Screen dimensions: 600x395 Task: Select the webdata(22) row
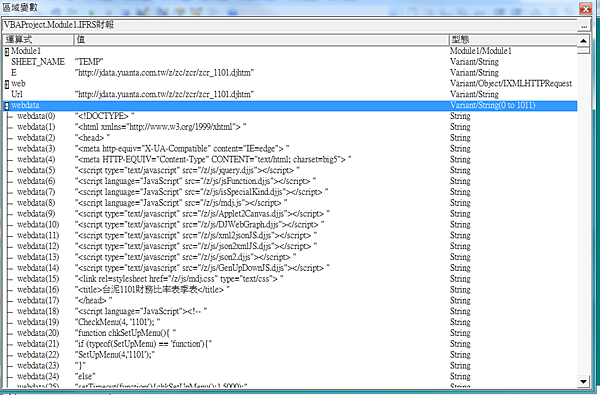tap(290, 355)
